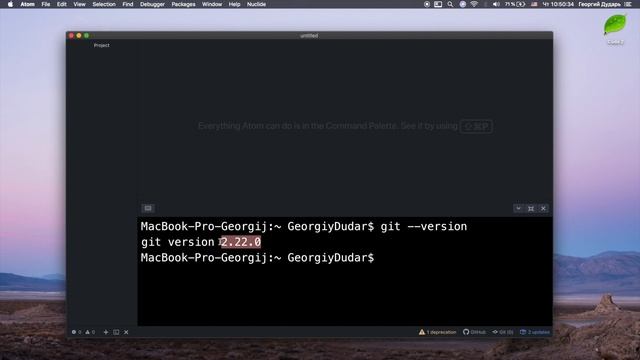Add new terminal with plus icon
Screen dimensions: 640x360
click(106, 332)
